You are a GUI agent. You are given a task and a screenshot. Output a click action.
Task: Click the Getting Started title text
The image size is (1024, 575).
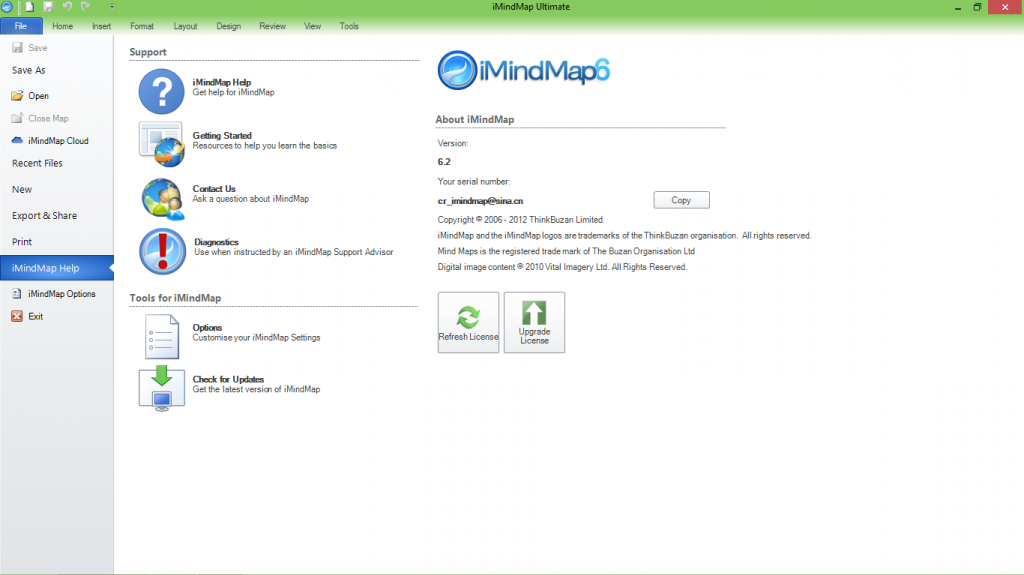(x=222, y=135)
